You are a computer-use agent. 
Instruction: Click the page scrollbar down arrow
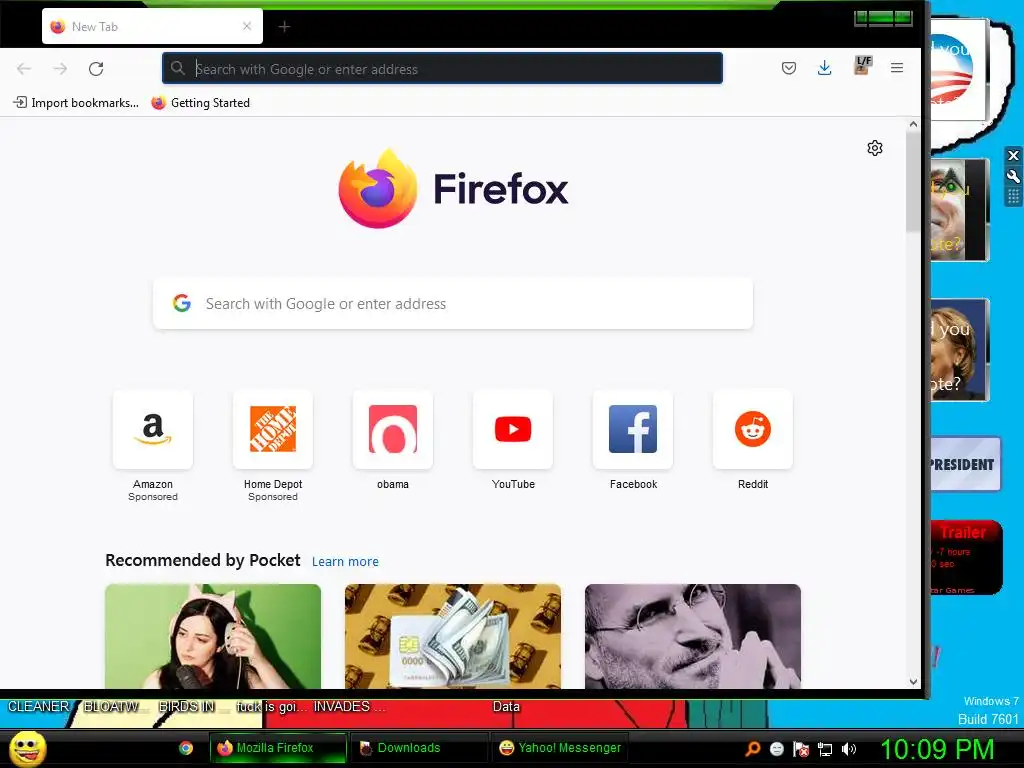tap(913, 682)
